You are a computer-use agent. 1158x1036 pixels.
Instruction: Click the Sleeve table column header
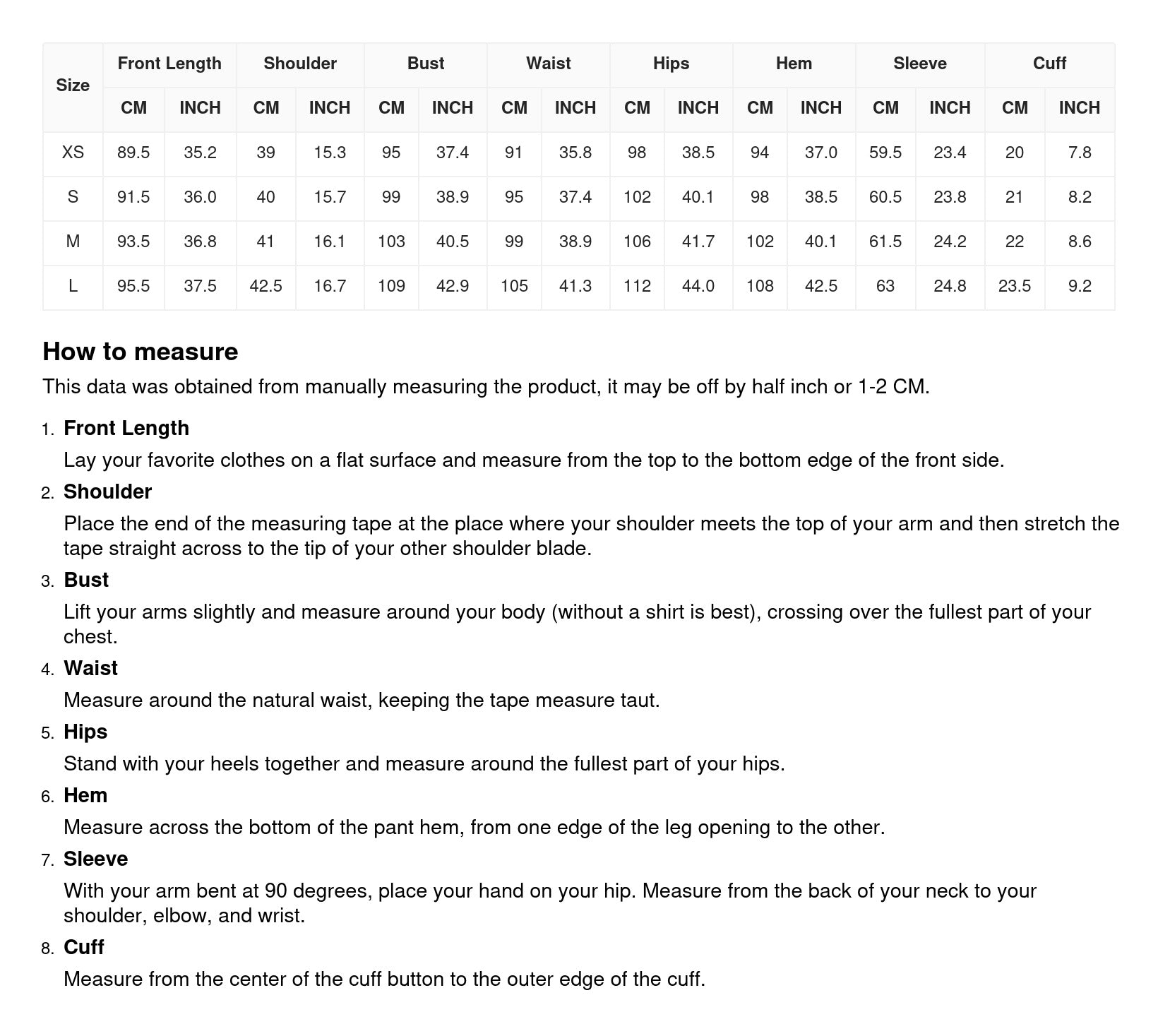919,64
